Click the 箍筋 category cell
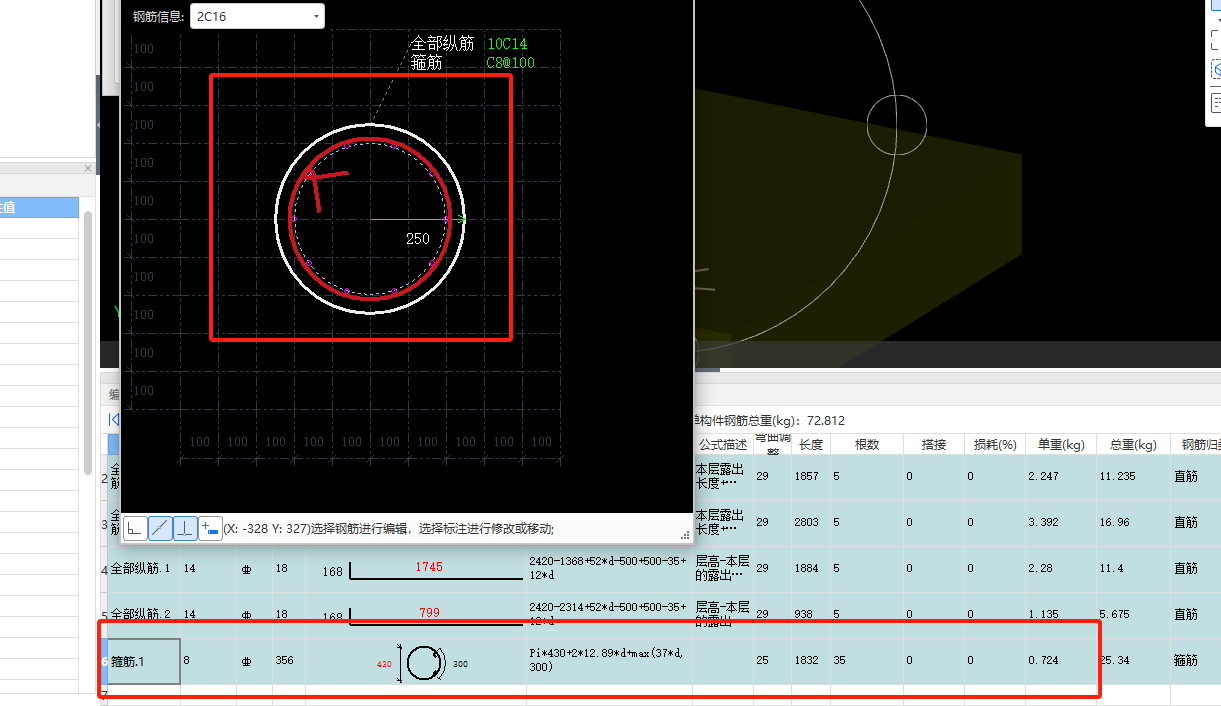 [x=1195, y=661]
